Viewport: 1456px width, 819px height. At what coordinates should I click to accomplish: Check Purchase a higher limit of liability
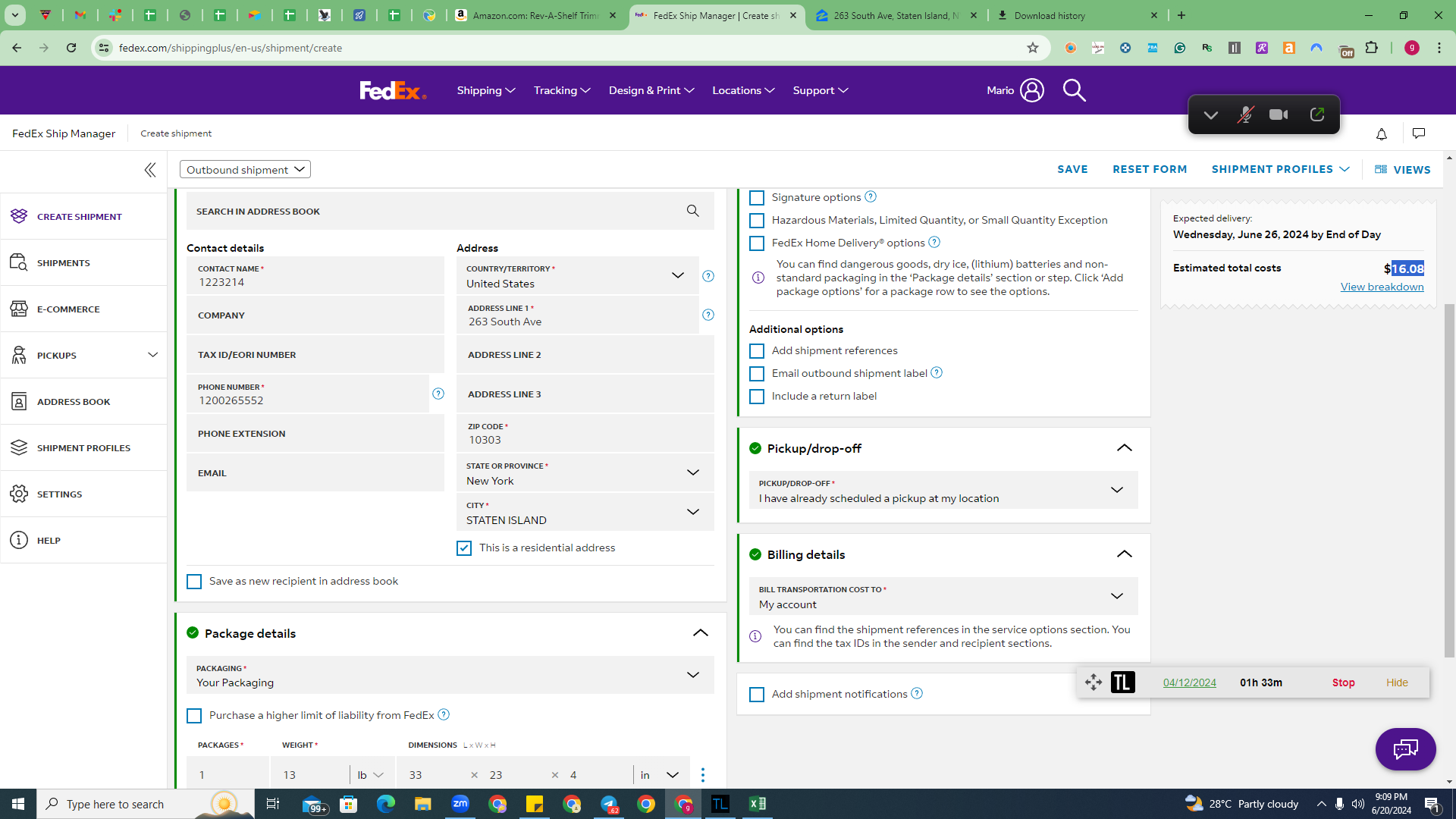click(194, 716)
